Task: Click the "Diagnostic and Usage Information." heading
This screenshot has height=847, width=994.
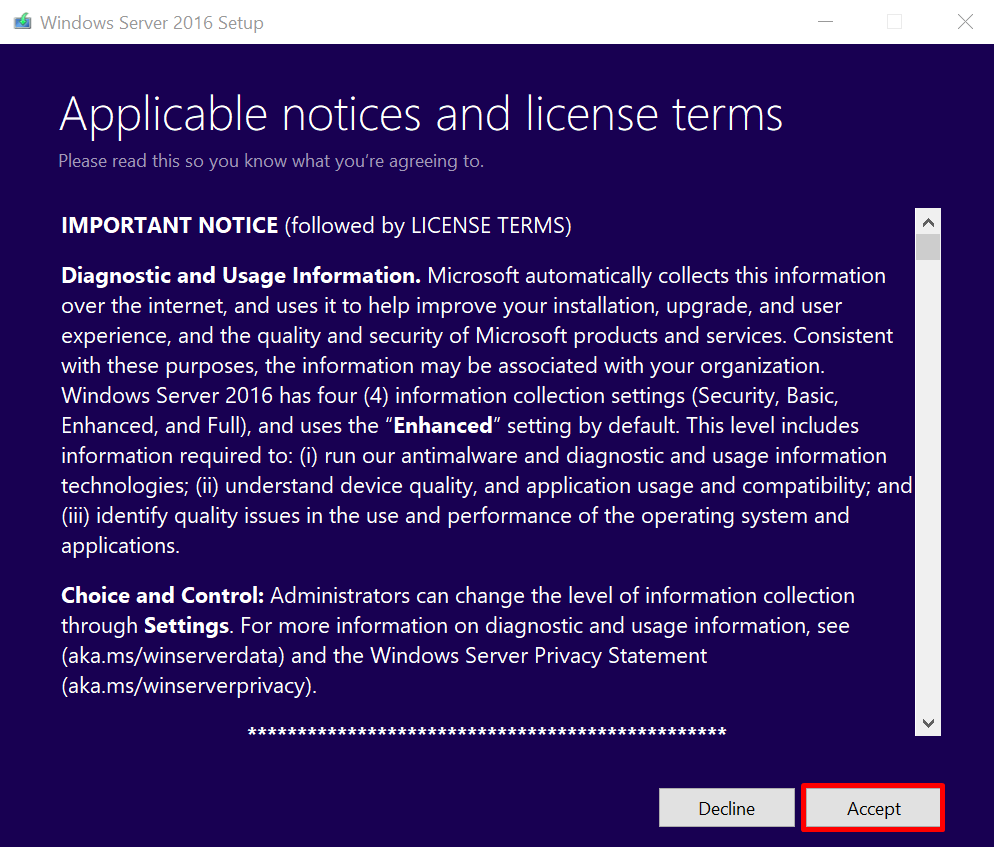Action: [241, 276]
